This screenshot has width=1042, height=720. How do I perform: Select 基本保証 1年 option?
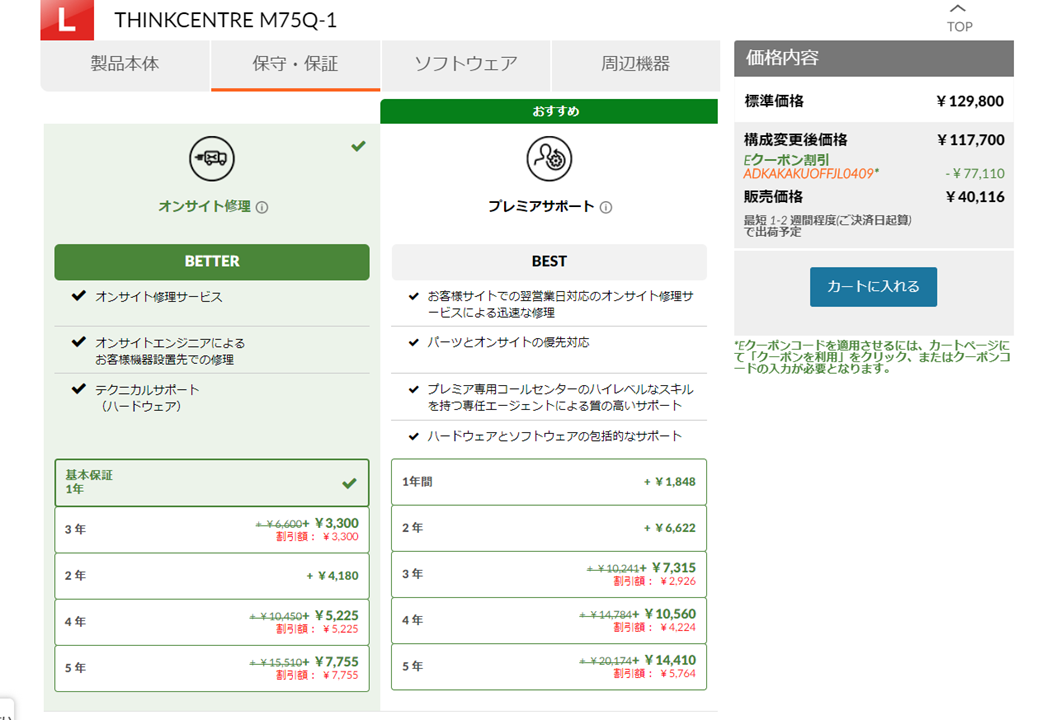coord(212,483)
